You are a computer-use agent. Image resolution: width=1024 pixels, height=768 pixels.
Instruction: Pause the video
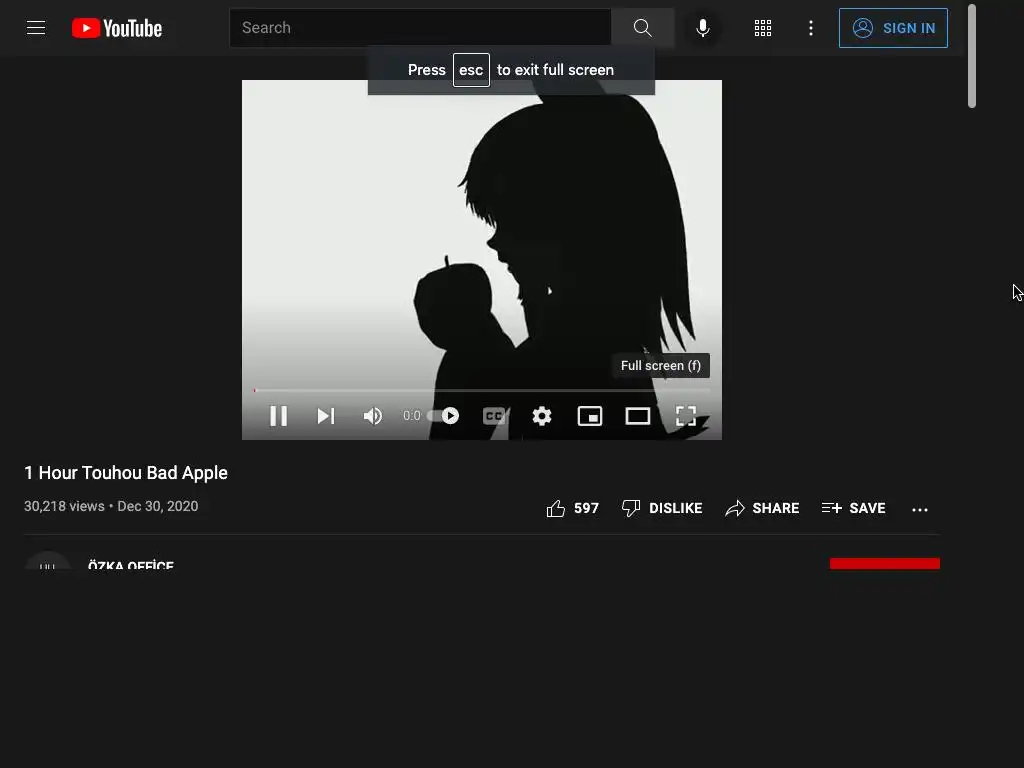point(279,416)
